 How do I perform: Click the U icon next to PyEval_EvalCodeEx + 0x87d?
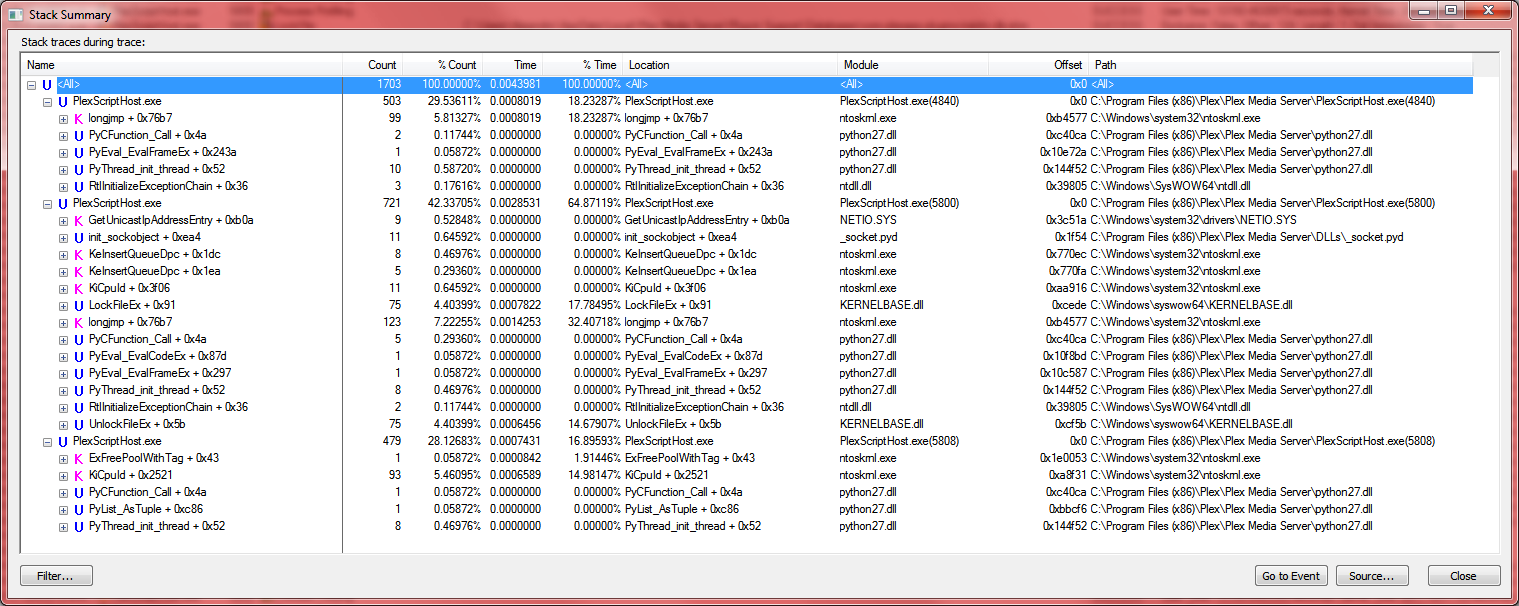click(x=79, y=356)
